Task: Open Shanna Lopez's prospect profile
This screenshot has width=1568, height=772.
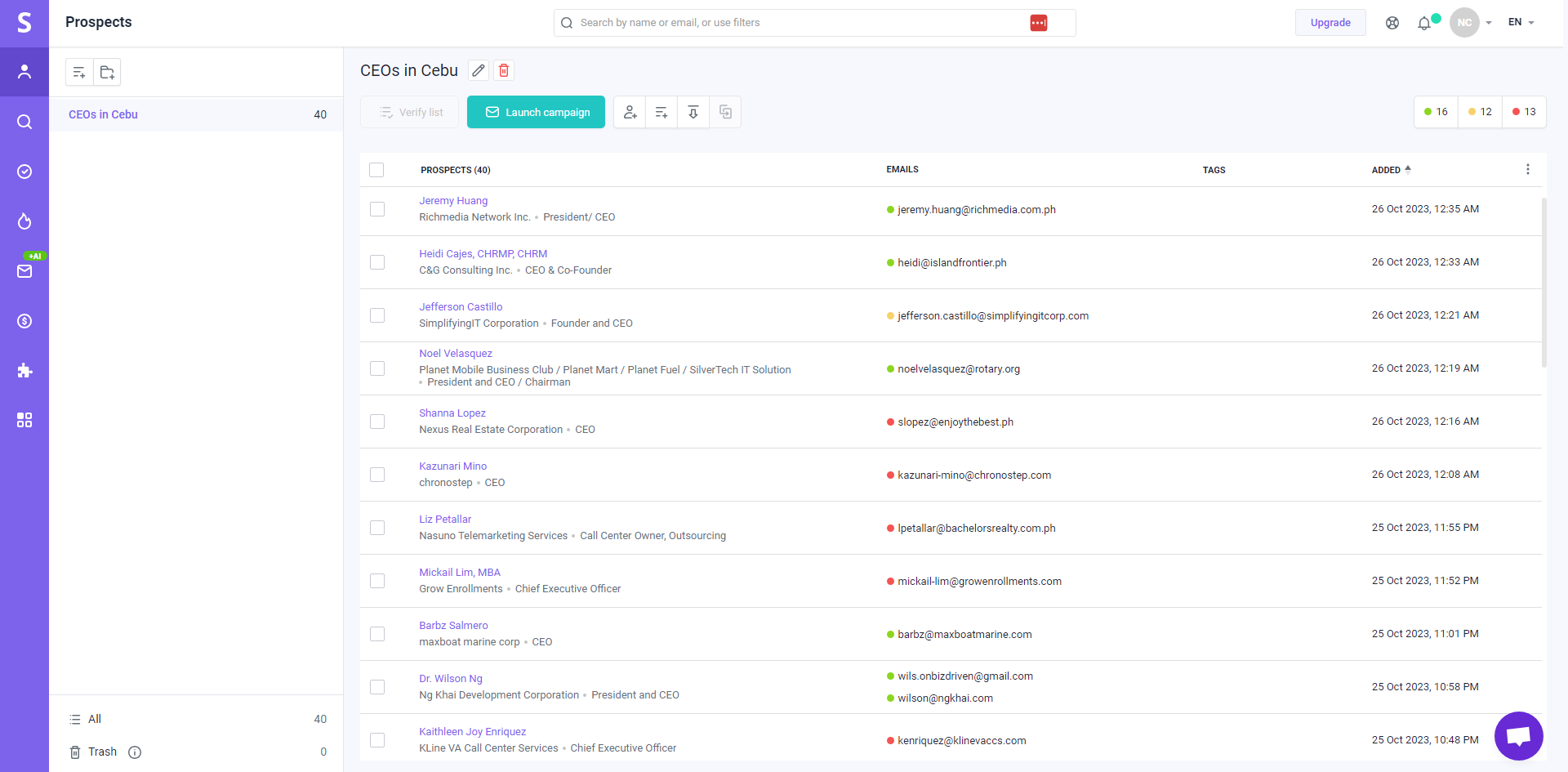Action: [x=452, y=413]
